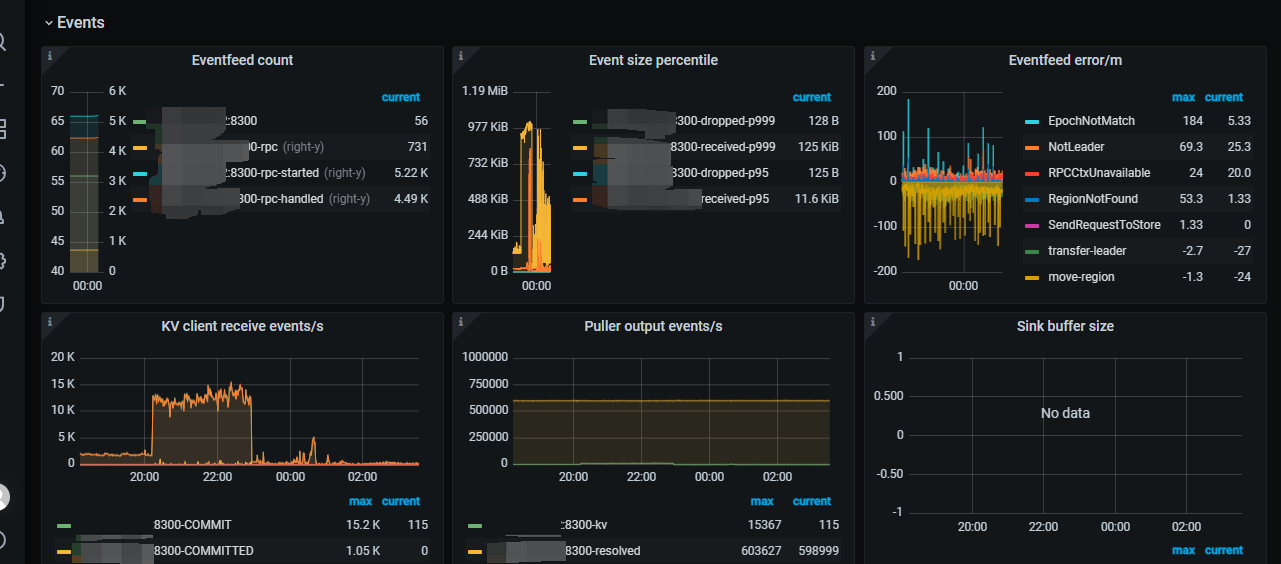The width and height of the screenshot is (1281, 564).
Task: Open the Puller output events/s panel menu
Action: (653, 326)
